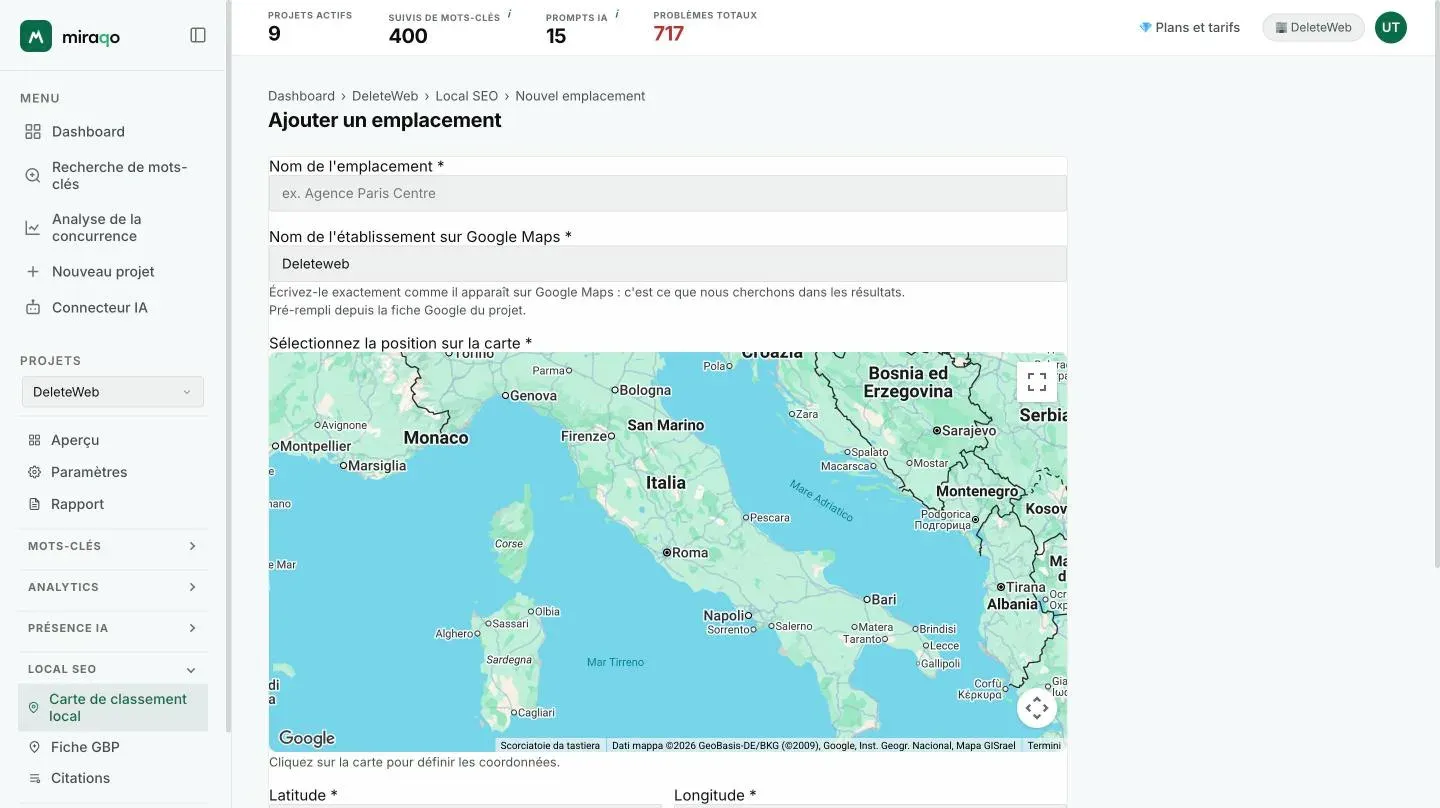Focus the Nom de l'emplacement field

pos(668,194)
